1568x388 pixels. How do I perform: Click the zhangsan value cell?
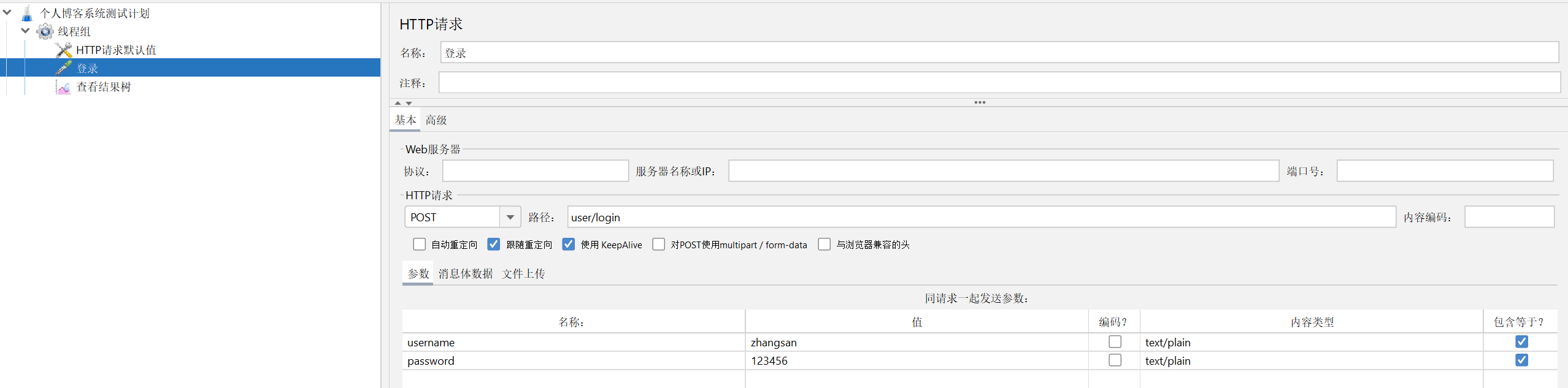(x=917, y=343)
